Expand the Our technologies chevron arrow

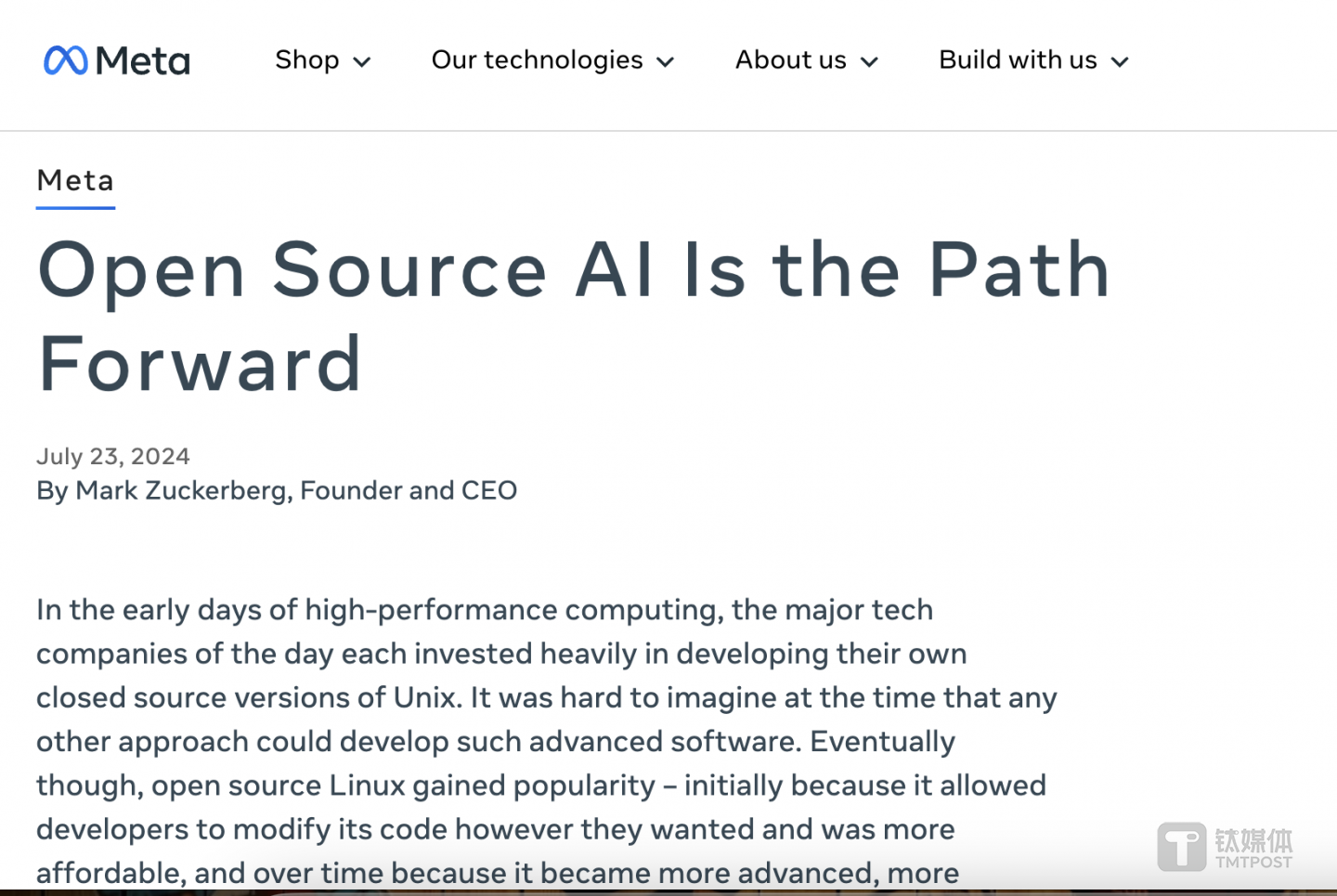coord(666,62)
